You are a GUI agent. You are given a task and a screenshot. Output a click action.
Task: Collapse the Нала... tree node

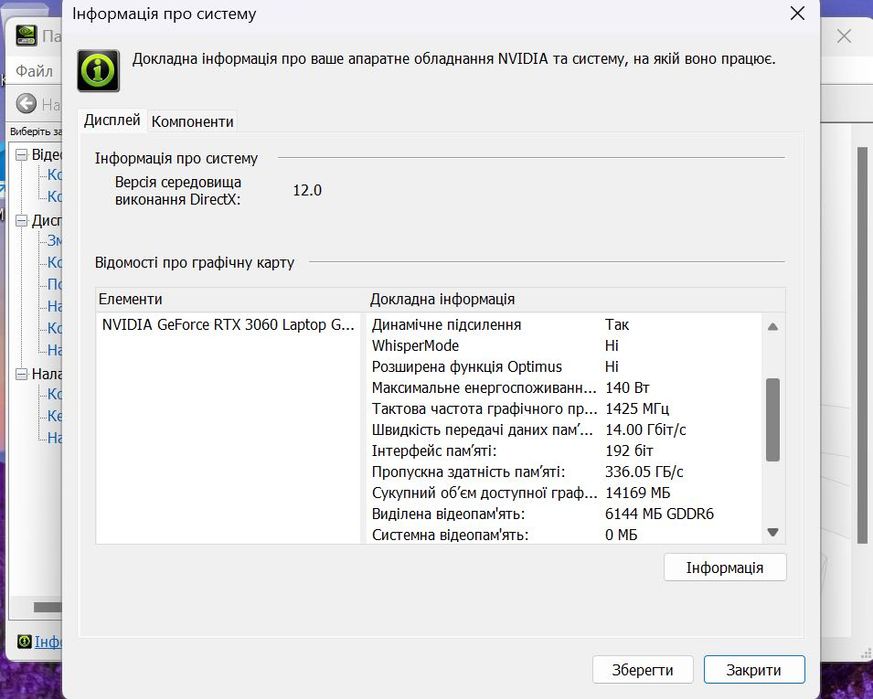tap(21, 374)
